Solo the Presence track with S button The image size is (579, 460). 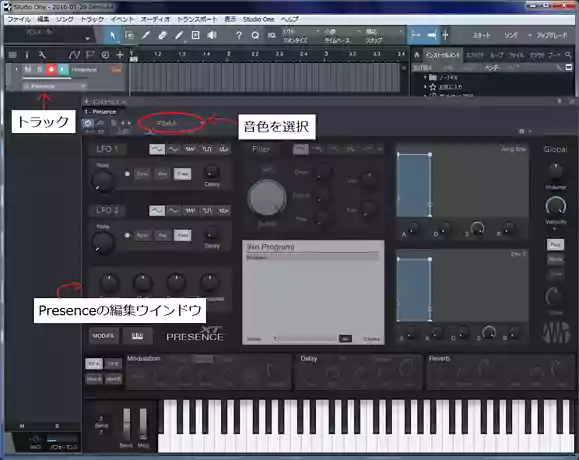click(40, 69)
